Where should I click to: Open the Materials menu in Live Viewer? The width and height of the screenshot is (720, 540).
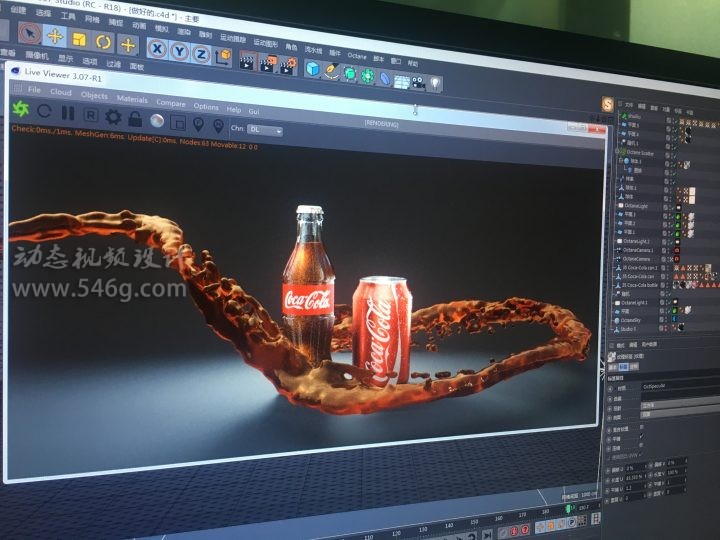(132, 99)
